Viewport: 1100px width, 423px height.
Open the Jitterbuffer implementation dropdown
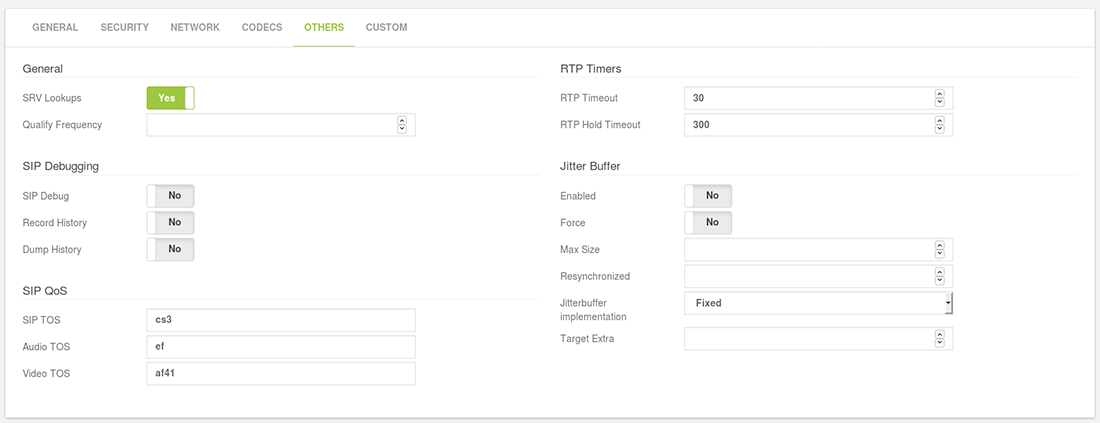click(x=819, y=303)
